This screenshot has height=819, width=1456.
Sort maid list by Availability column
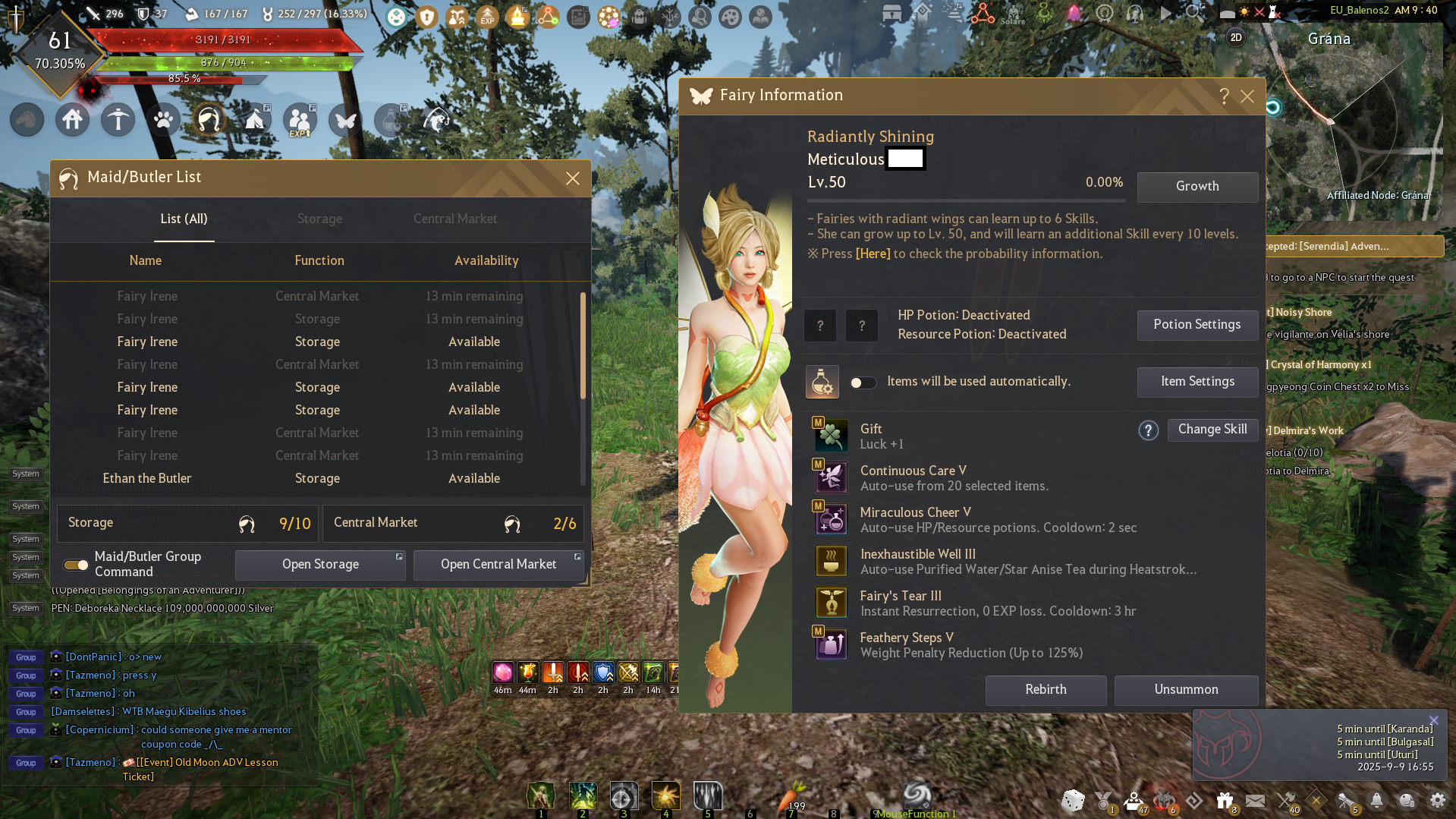point(486,260)
